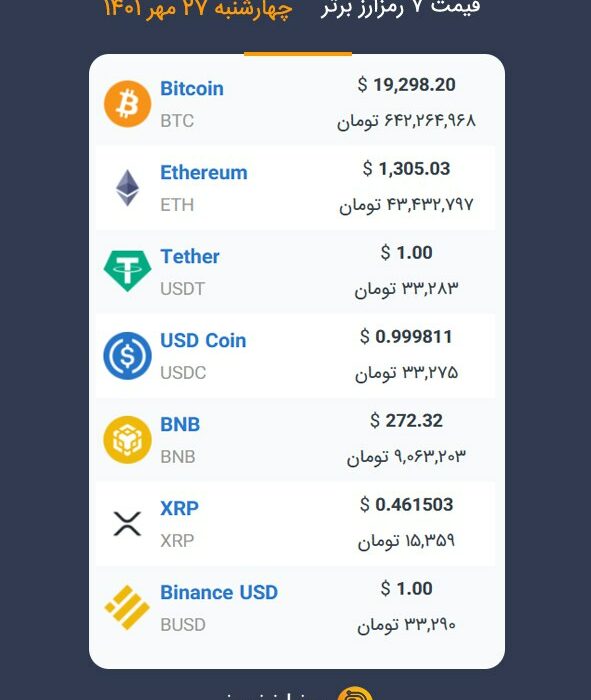
Task: Click the BNB price $272.32
Action: click(407, 421)
